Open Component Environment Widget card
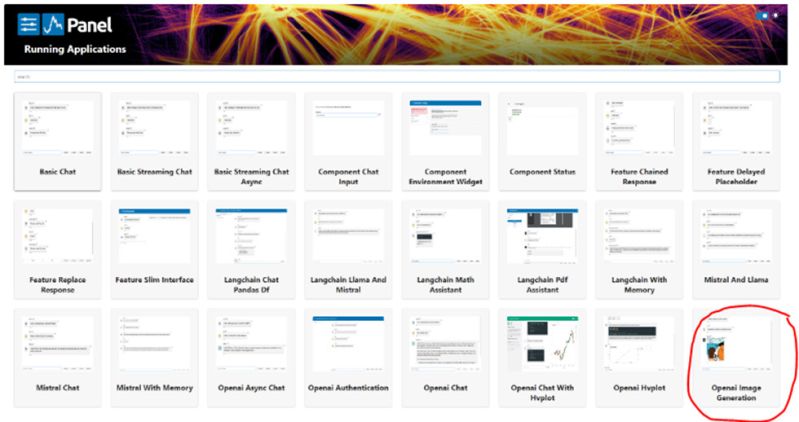 (445, 142)
